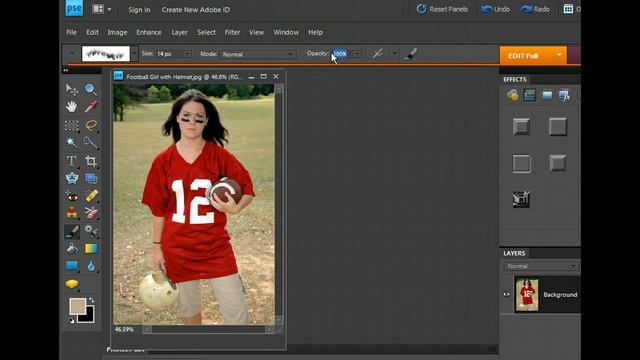This screenshot has width=640, height=360.
Task: Select the Sponge tool
Action: (71, 284)
